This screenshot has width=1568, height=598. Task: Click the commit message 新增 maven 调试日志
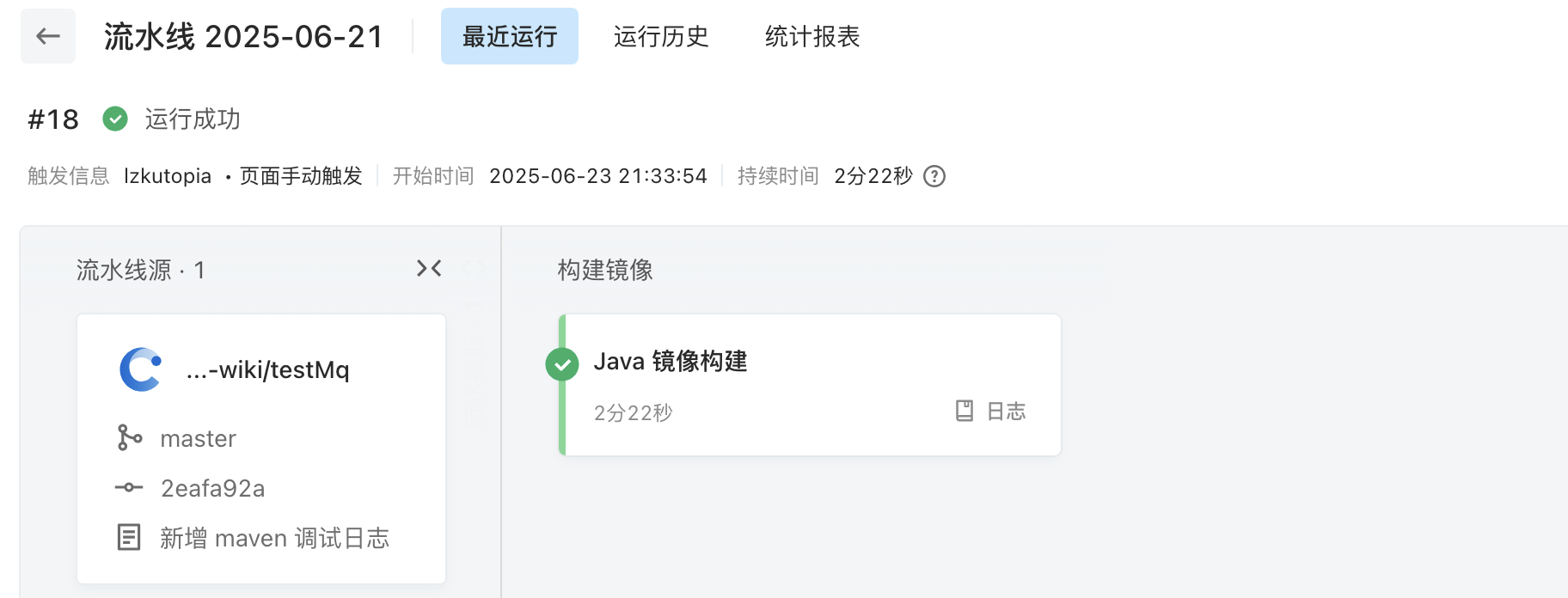click(x=274, y=538)
